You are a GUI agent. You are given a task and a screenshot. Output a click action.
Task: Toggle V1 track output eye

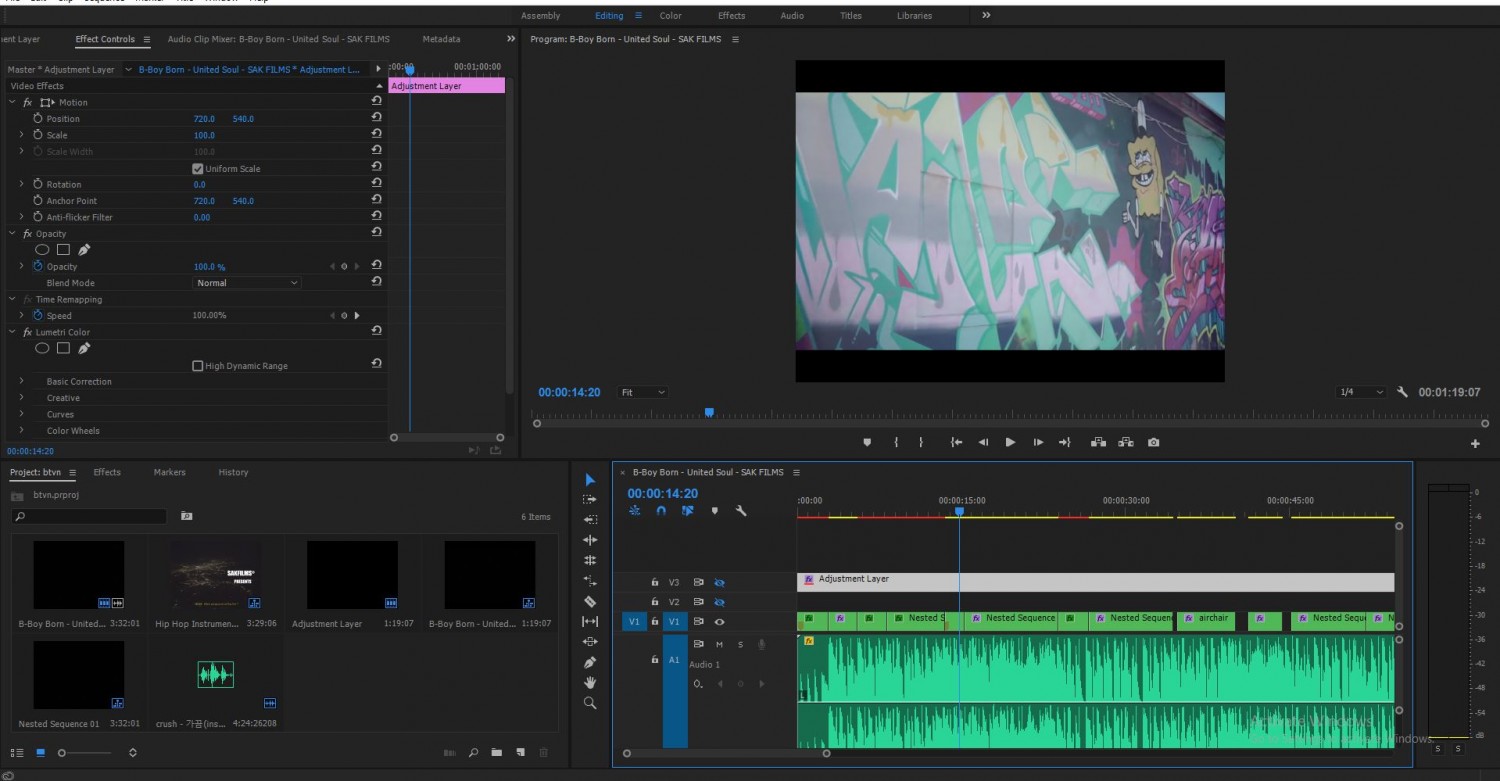point(719,622)
